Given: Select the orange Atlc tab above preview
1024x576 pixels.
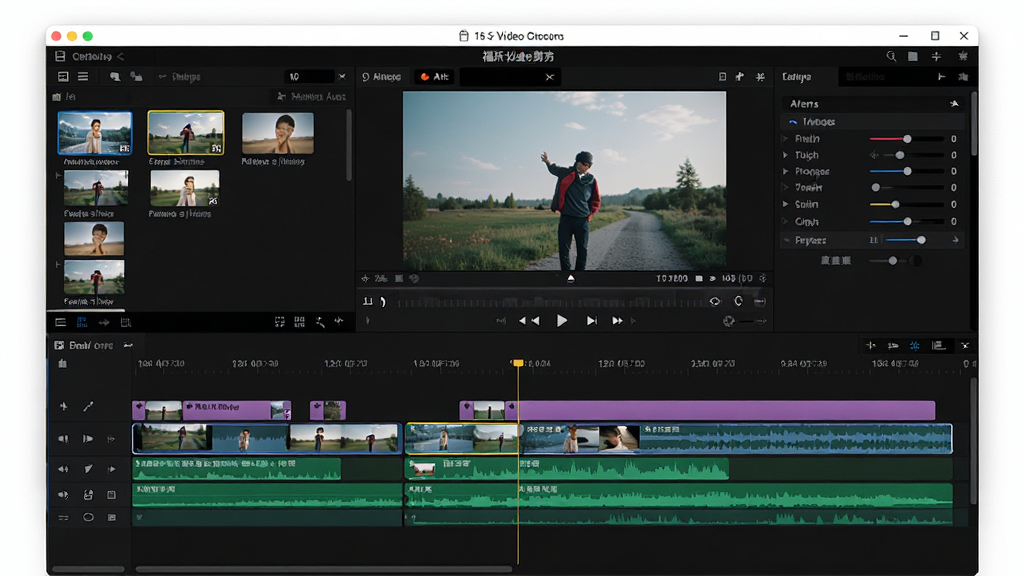Looking at the screenshot, I should [x=434, y=76].
